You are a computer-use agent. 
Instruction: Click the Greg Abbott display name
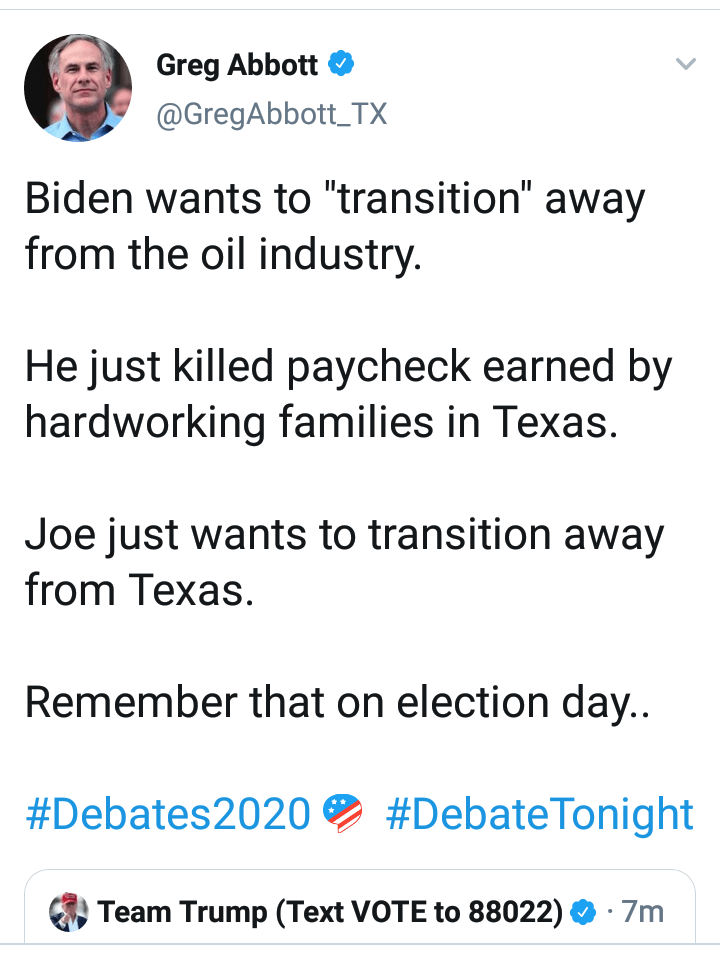[x=238, y=66]
